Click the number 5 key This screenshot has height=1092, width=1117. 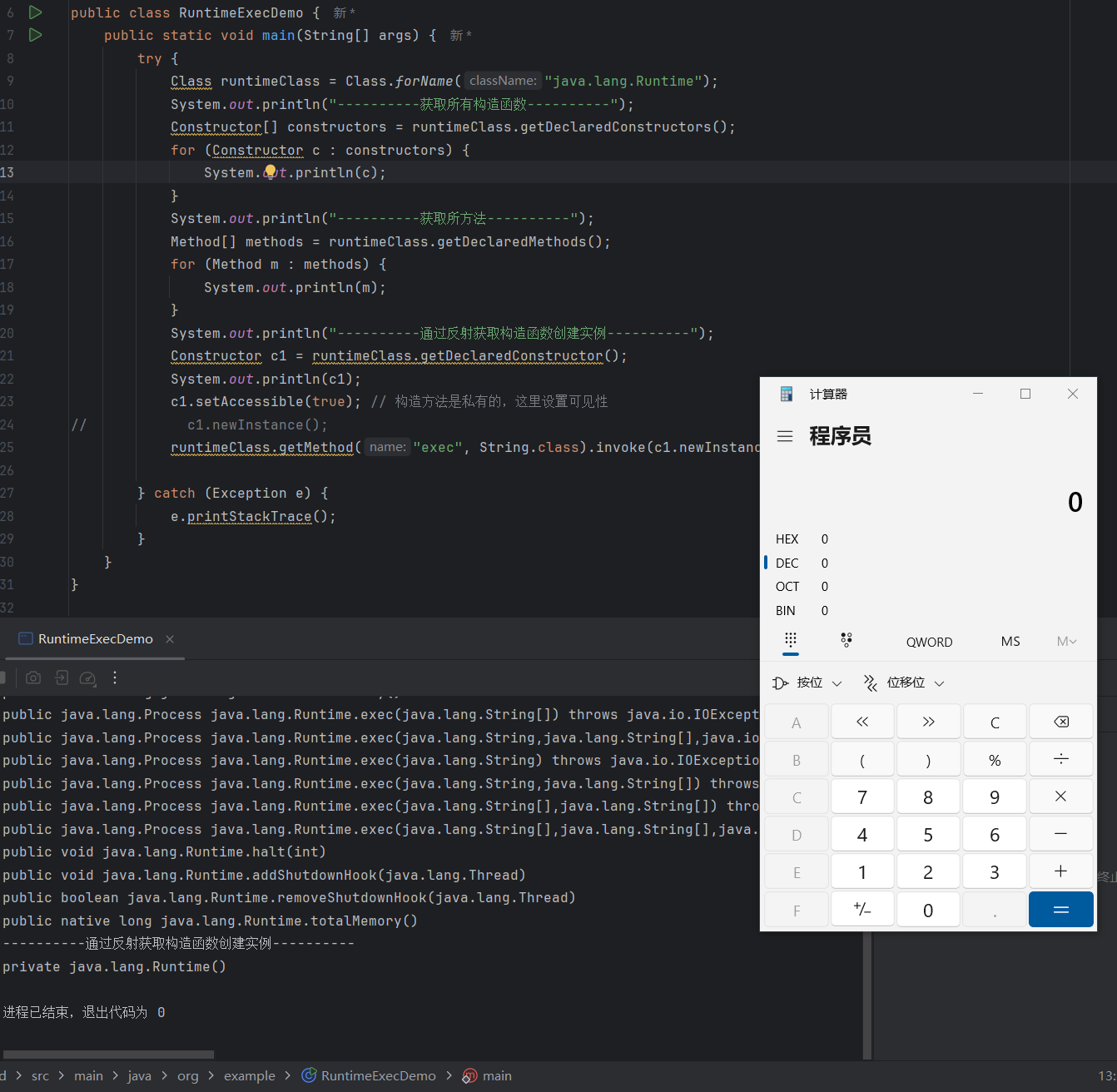(928, 834)
